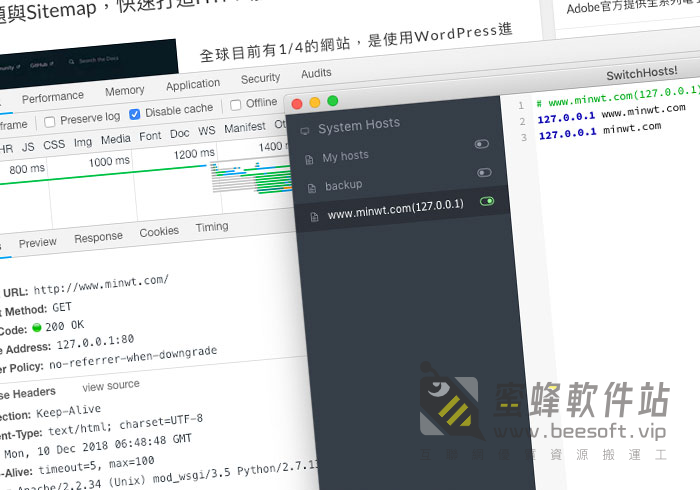This screenshot has width=700, height=490.
Task: Filter network requests by Manifest
Action: coord(245,128)
